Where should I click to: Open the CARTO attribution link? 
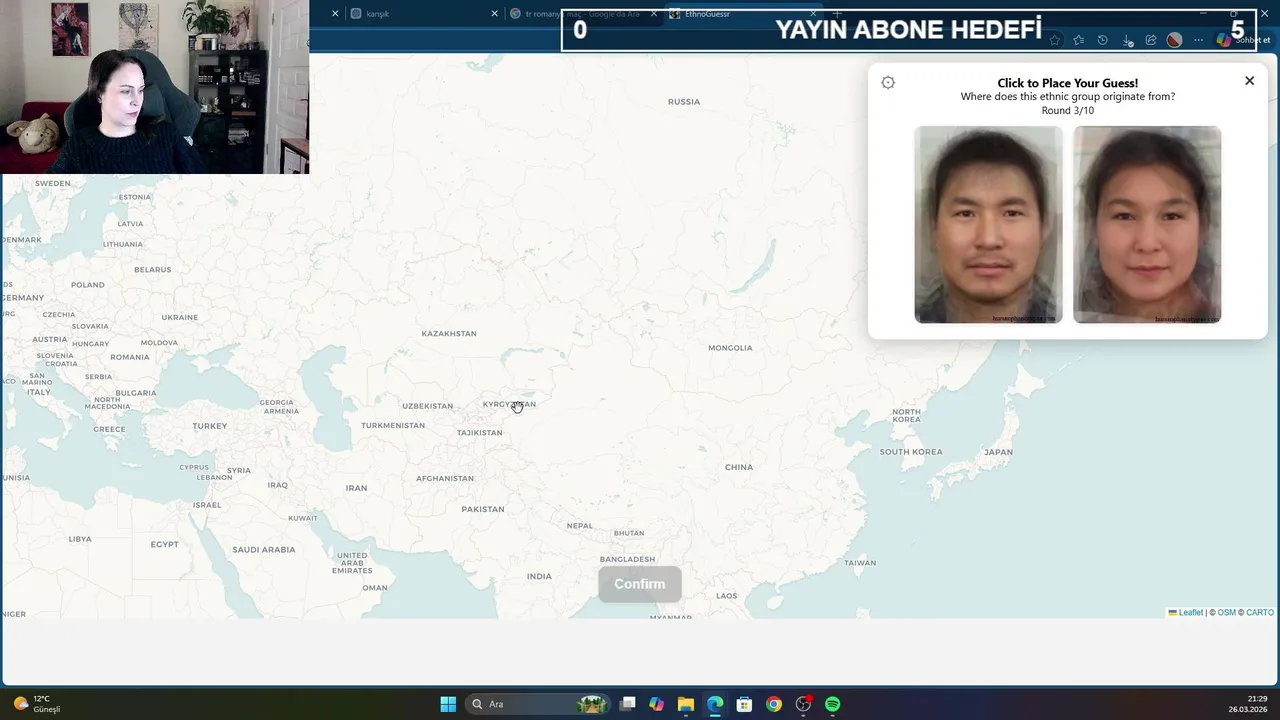[x=1260, y=613]
